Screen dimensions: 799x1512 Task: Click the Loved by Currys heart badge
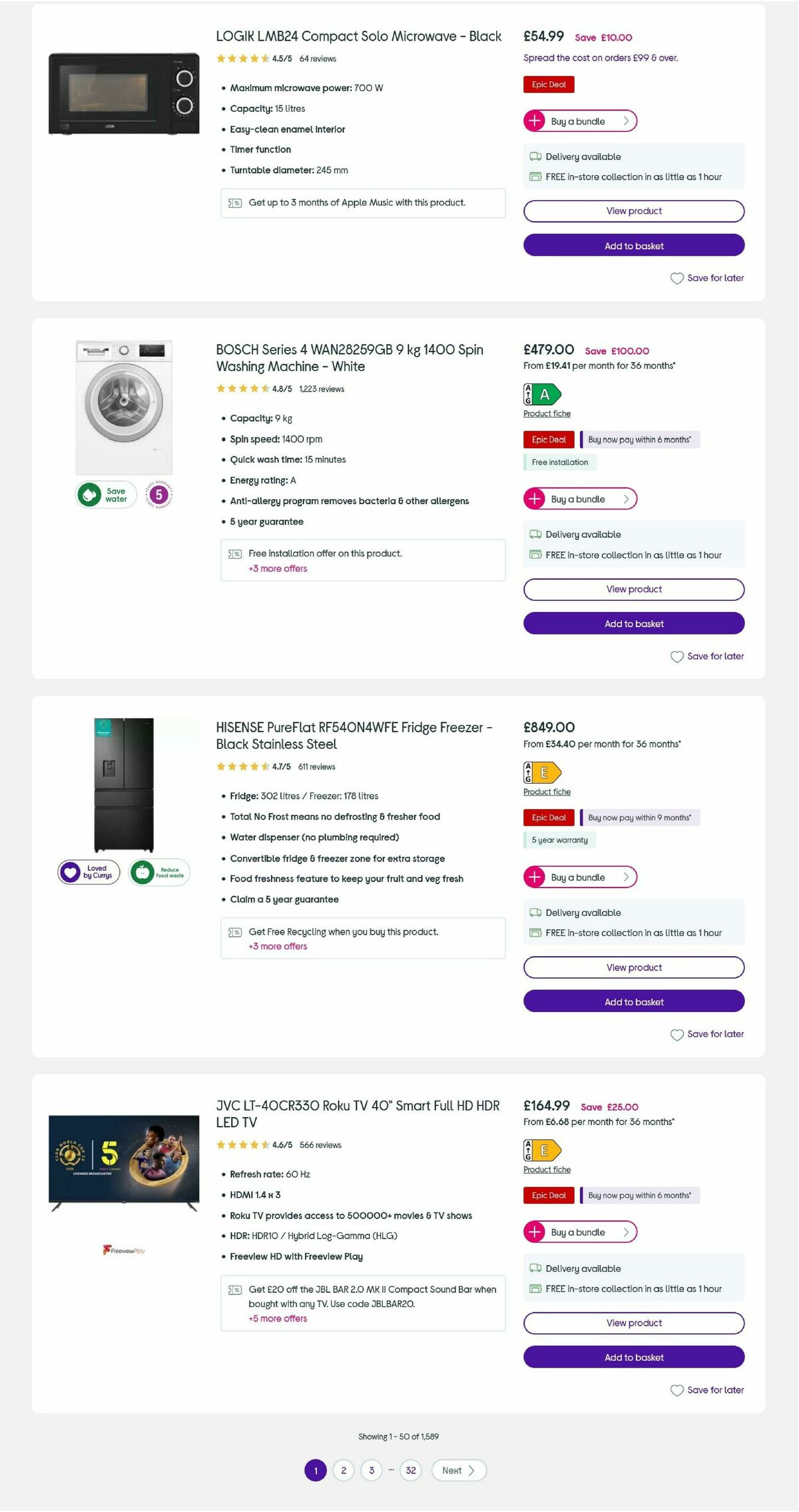87,872
